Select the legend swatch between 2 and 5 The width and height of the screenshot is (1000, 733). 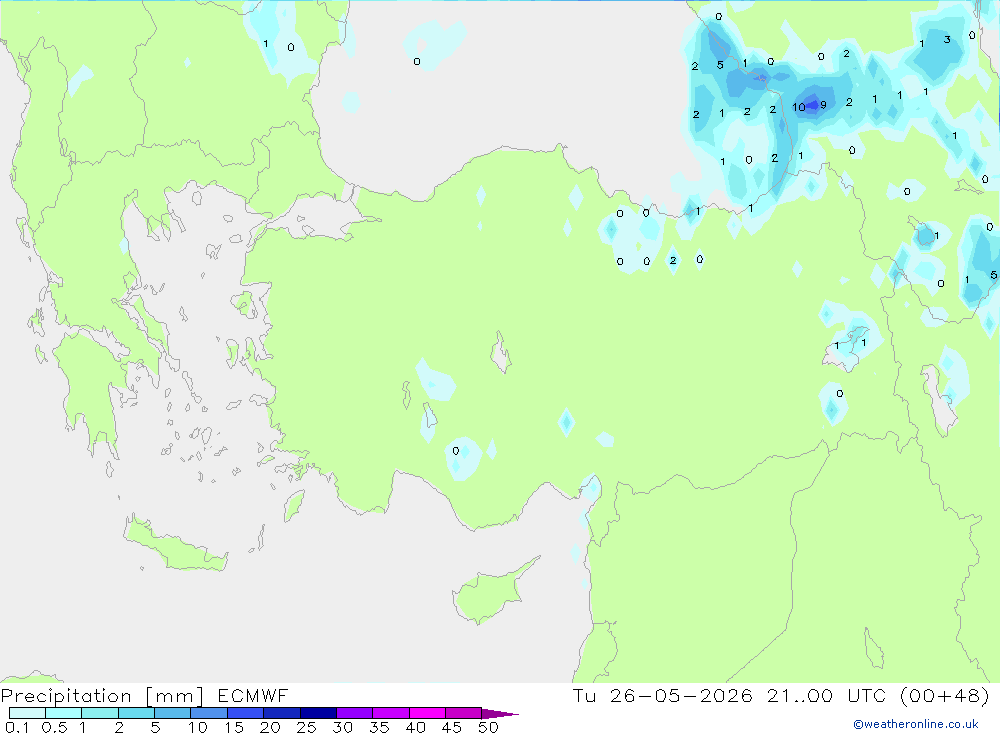coord(136,713)
